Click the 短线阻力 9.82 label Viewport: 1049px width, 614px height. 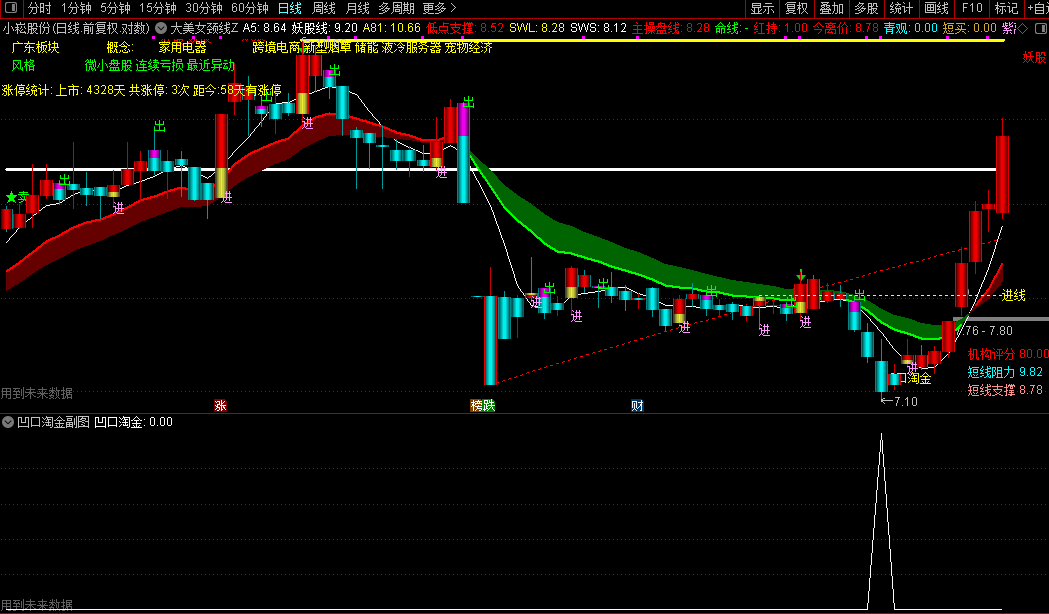1005,372
